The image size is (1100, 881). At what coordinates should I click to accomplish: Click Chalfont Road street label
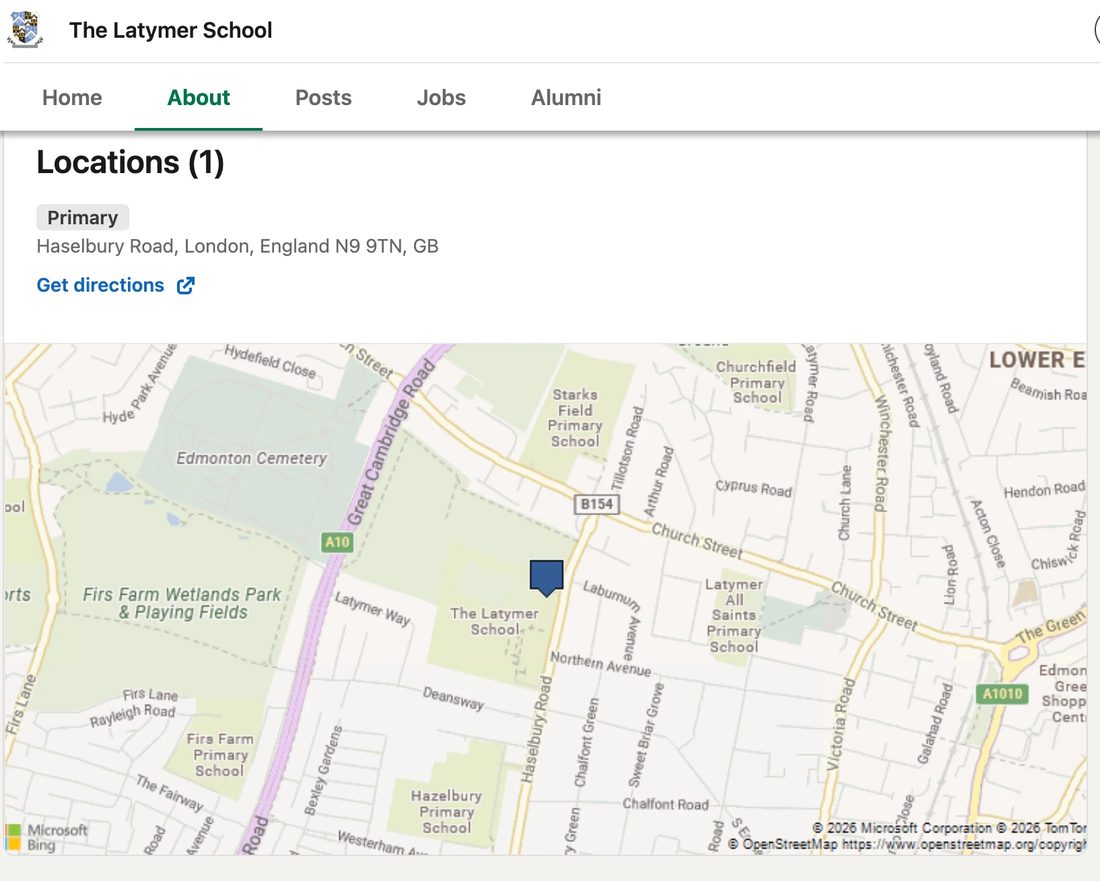666,804
